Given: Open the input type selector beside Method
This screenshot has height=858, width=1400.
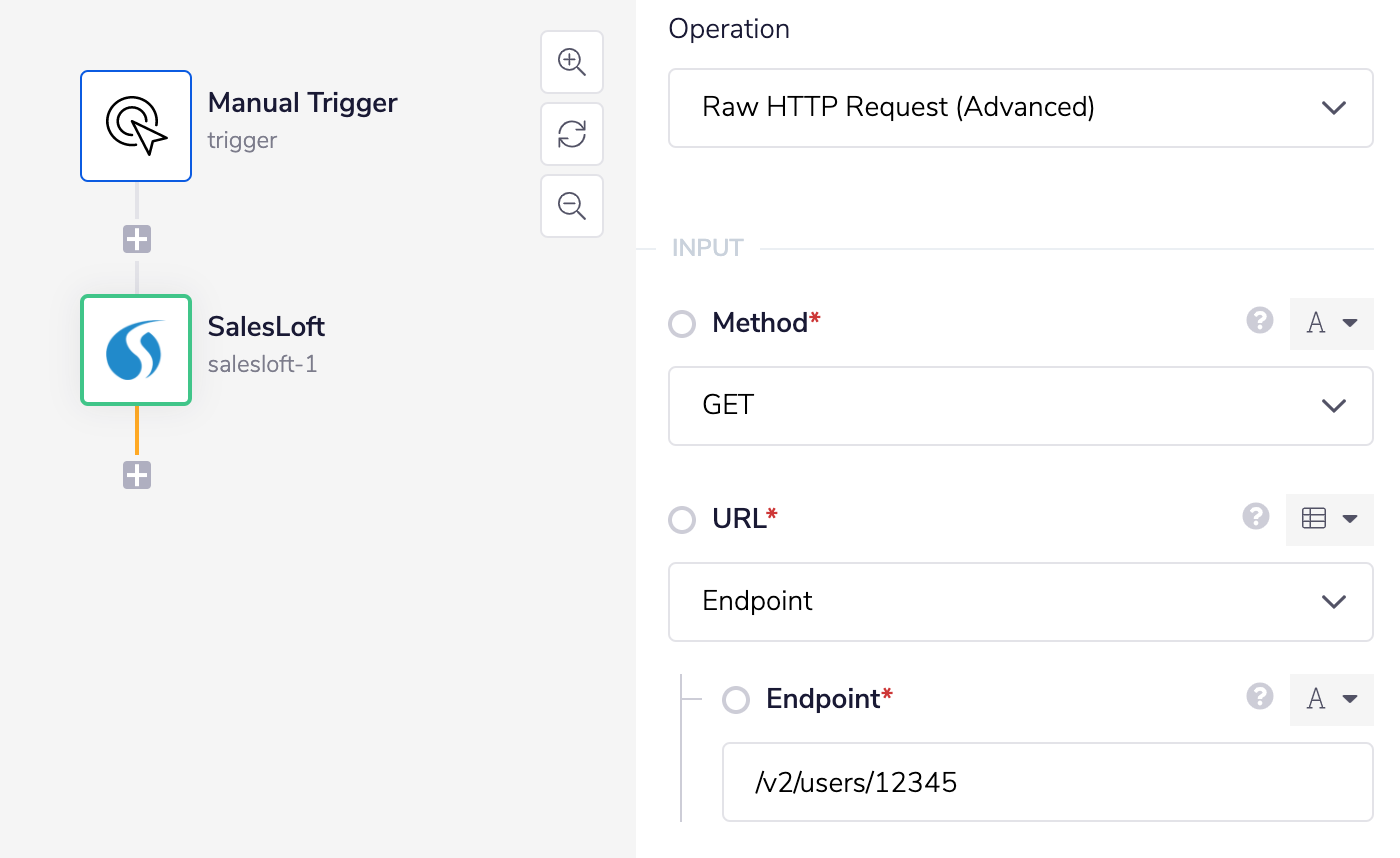Looking at the screenshot, I should click(1331, 323).
